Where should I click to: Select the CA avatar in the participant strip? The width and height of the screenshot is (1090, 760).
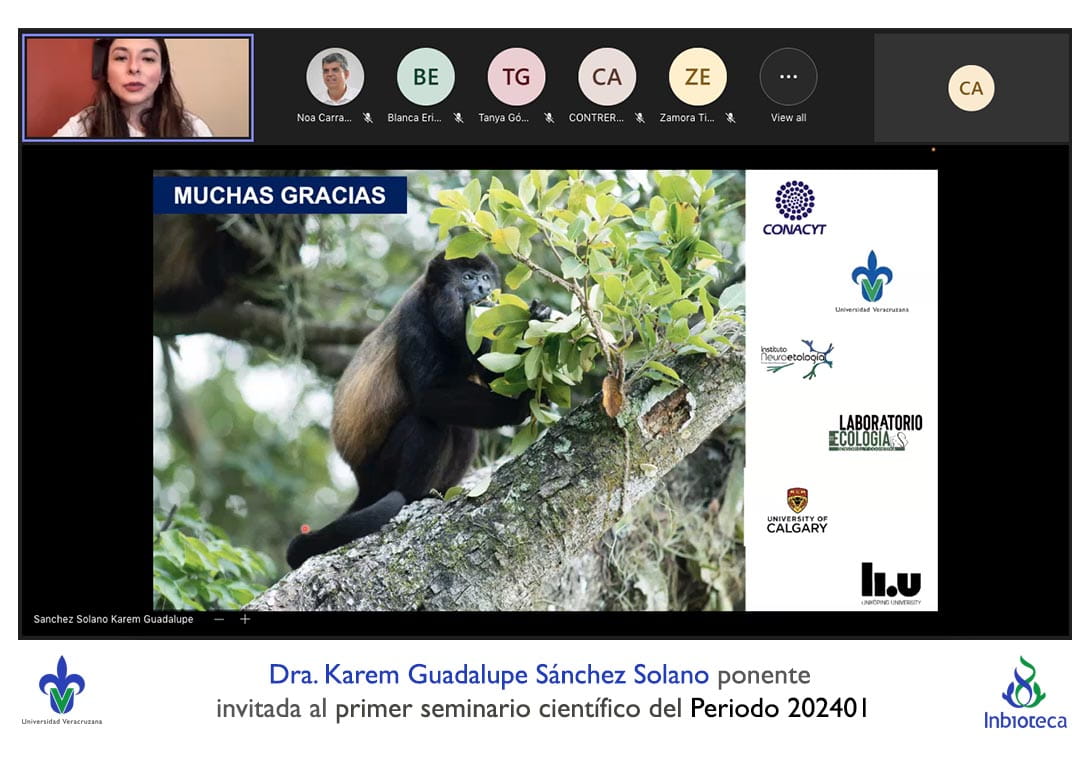pos(607,77)
